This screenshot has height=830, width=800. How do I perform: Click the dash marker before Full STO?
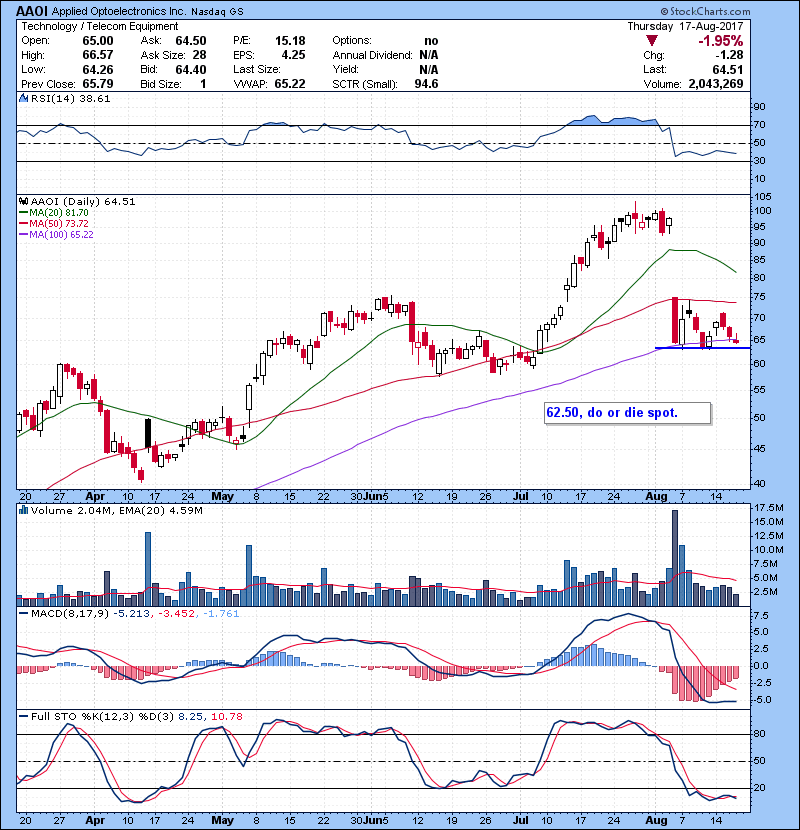[23, 716]
